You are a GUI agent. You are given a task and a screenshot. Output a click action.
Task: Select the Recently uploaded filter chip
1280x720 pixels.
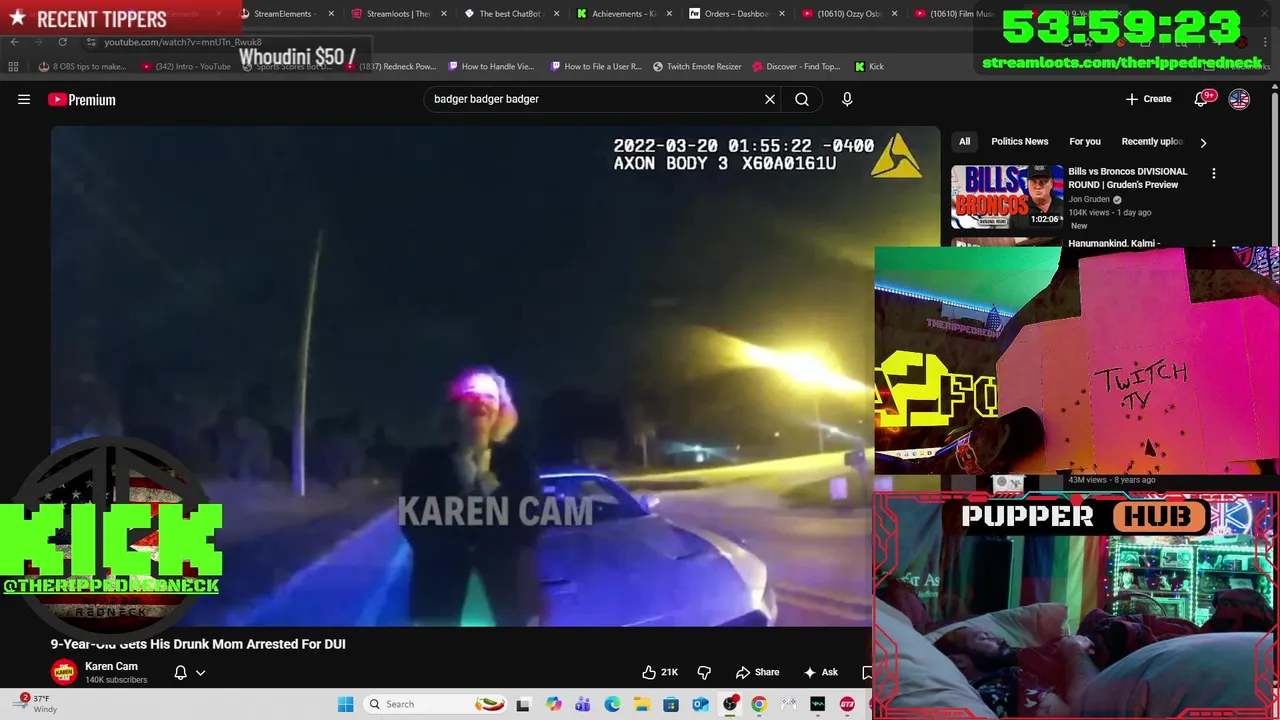click(x=1152, y=142)
